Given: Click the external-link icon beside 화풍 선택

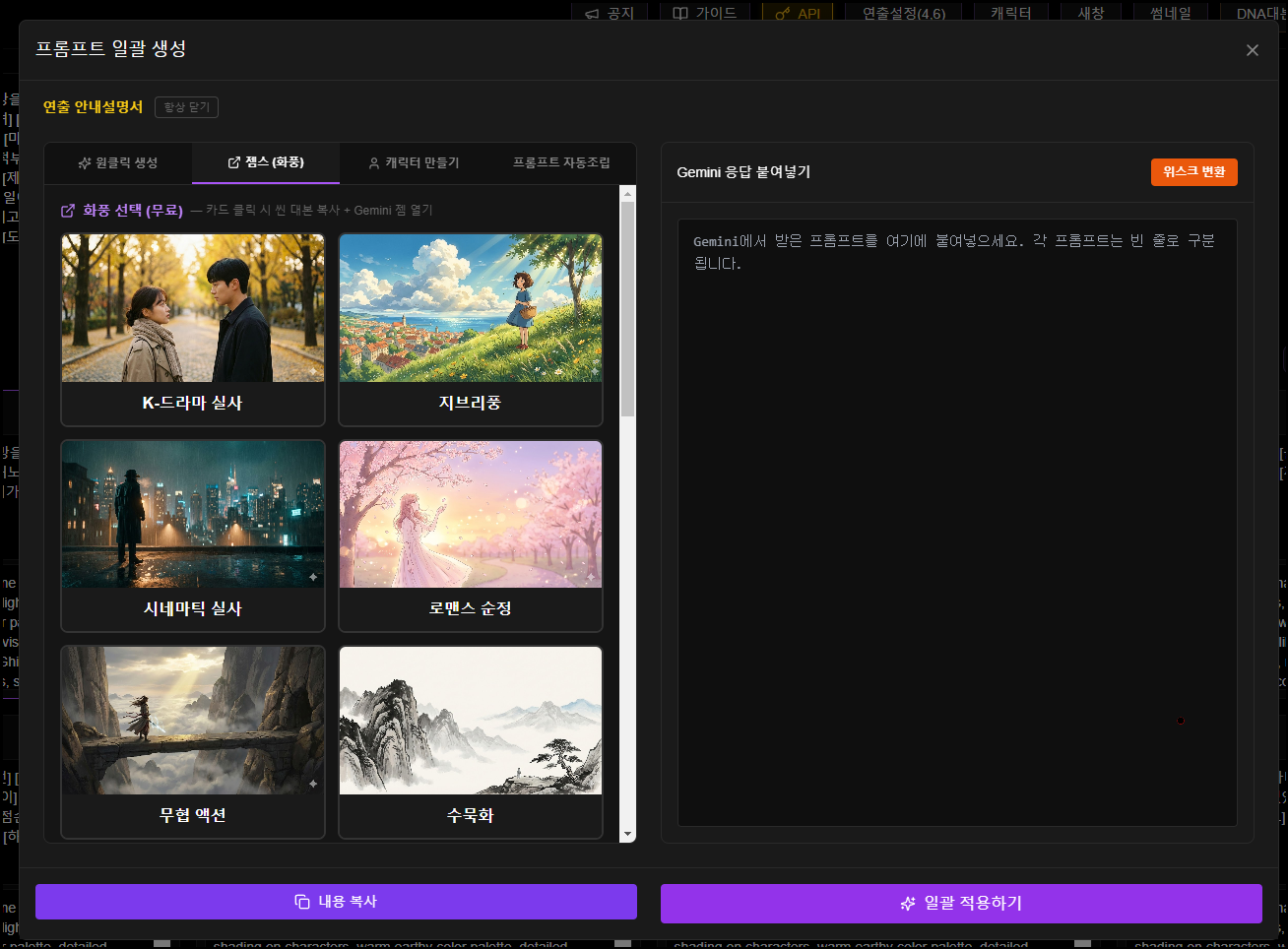Looking at the screenshot, I should [68, 211].
